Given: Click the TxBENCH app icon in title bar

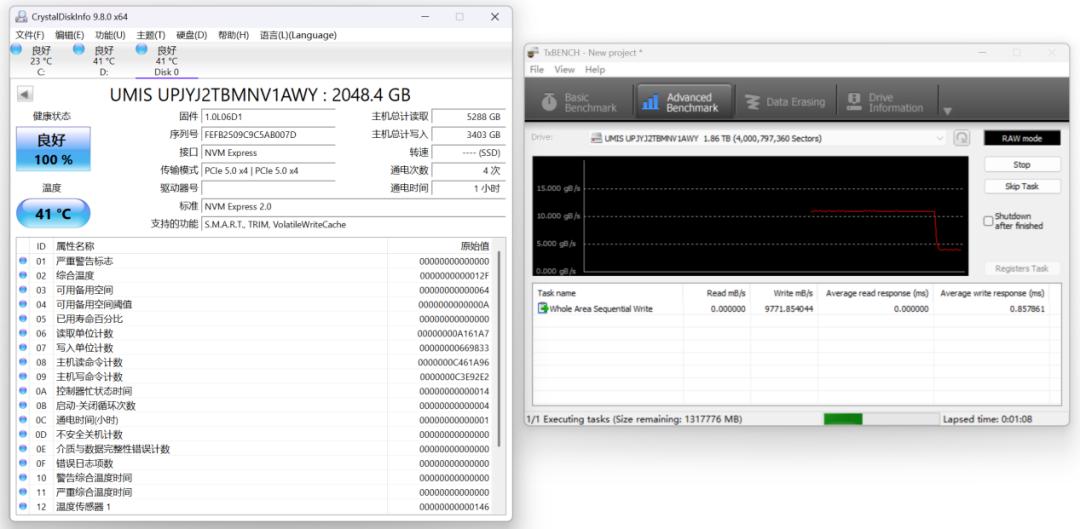Looking at the screenshot, I should pos(534,52).
